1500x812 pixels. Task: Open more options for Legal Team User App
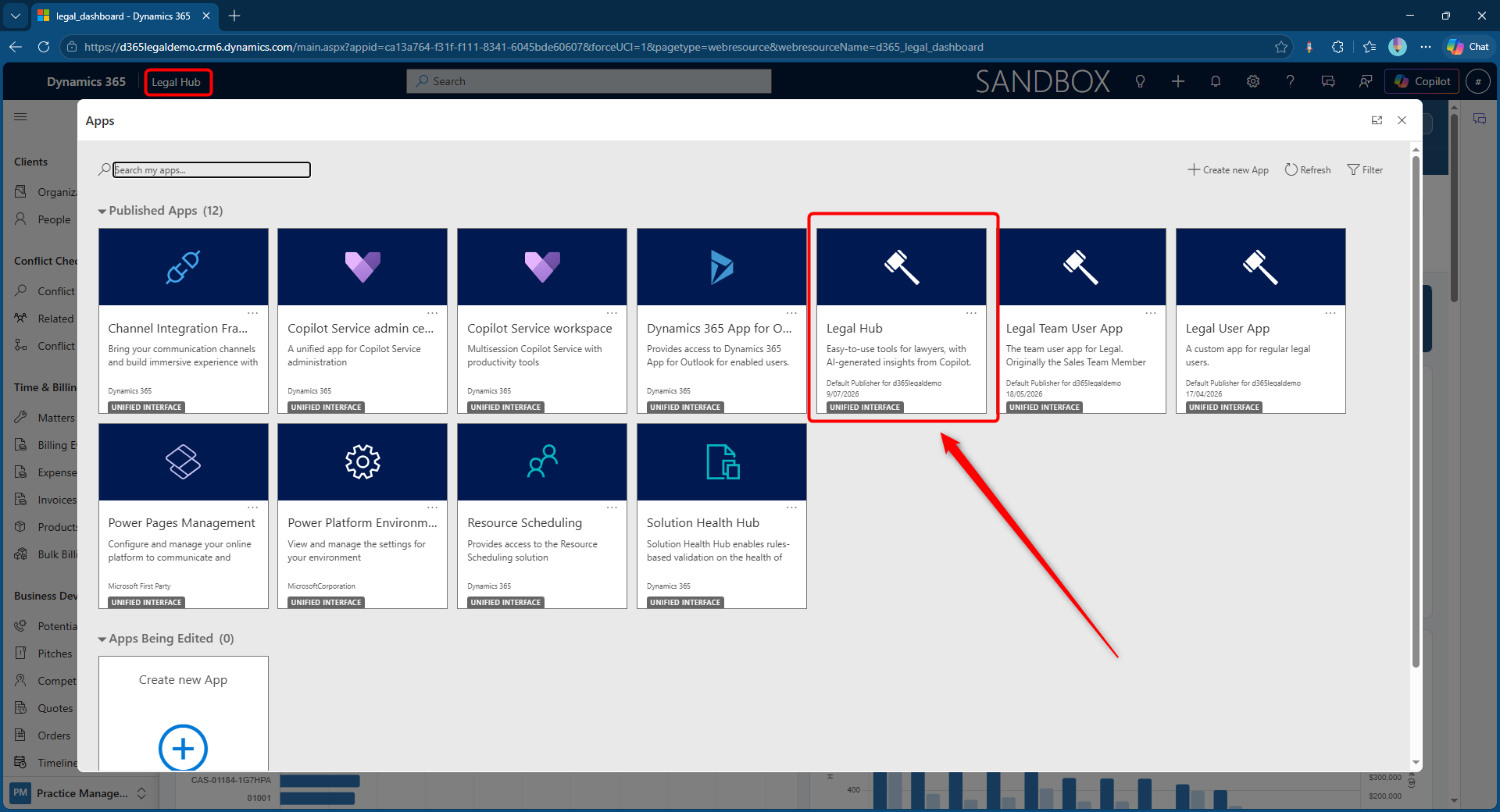(1151, 313)
